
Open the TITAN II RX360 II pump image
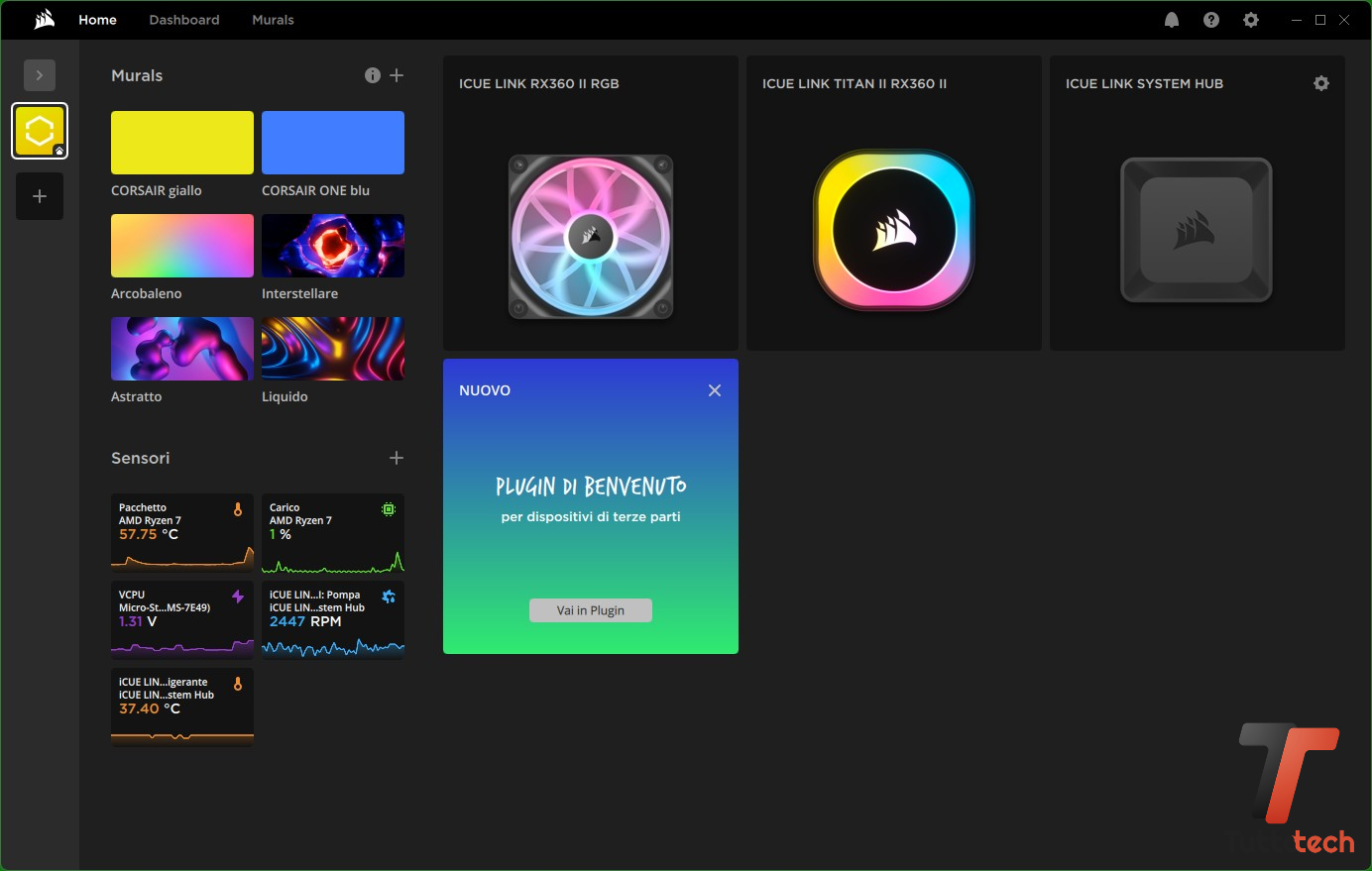894,230
